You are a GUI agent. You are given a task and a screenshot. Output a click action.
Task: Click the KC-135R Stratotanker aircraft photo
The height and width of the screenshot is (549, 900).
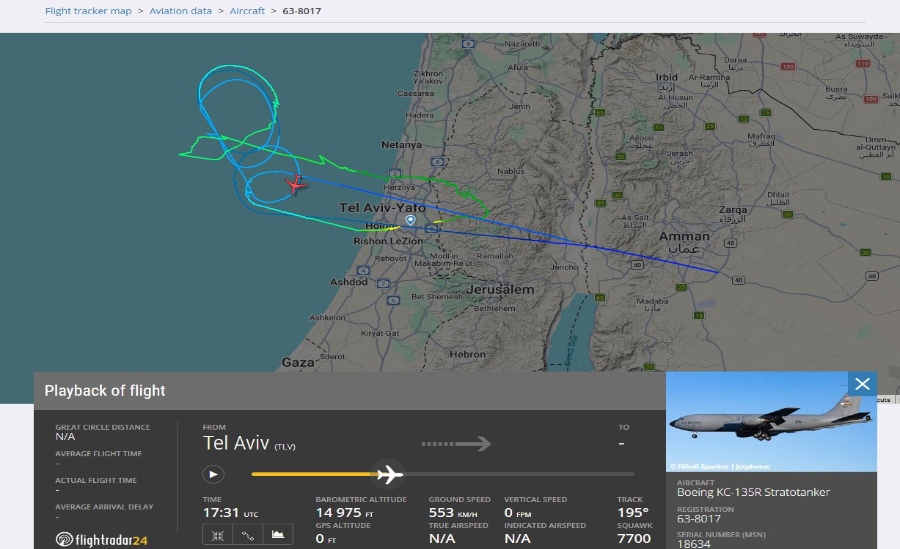coord(771,422)
